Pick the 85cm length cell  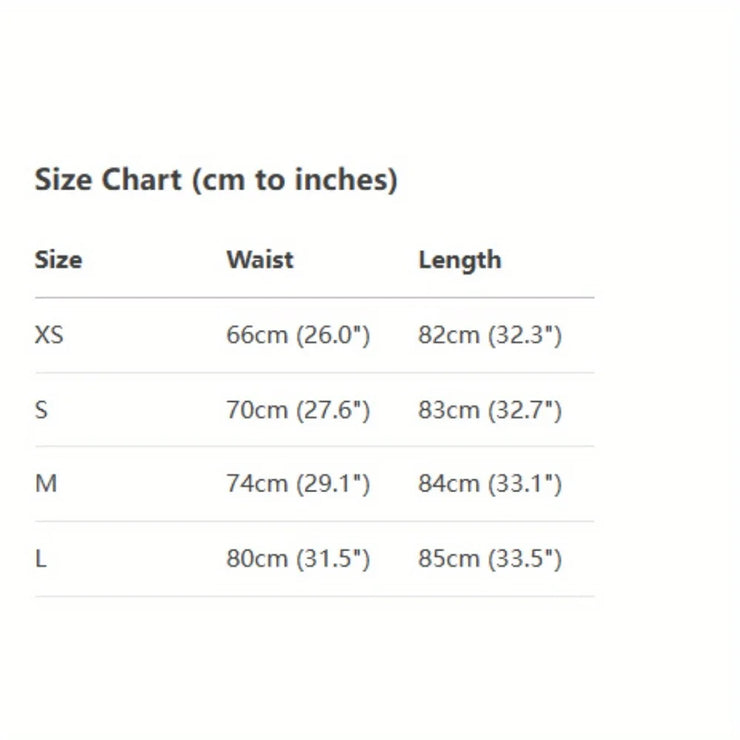pyautogui.click(x=490, y=559)
